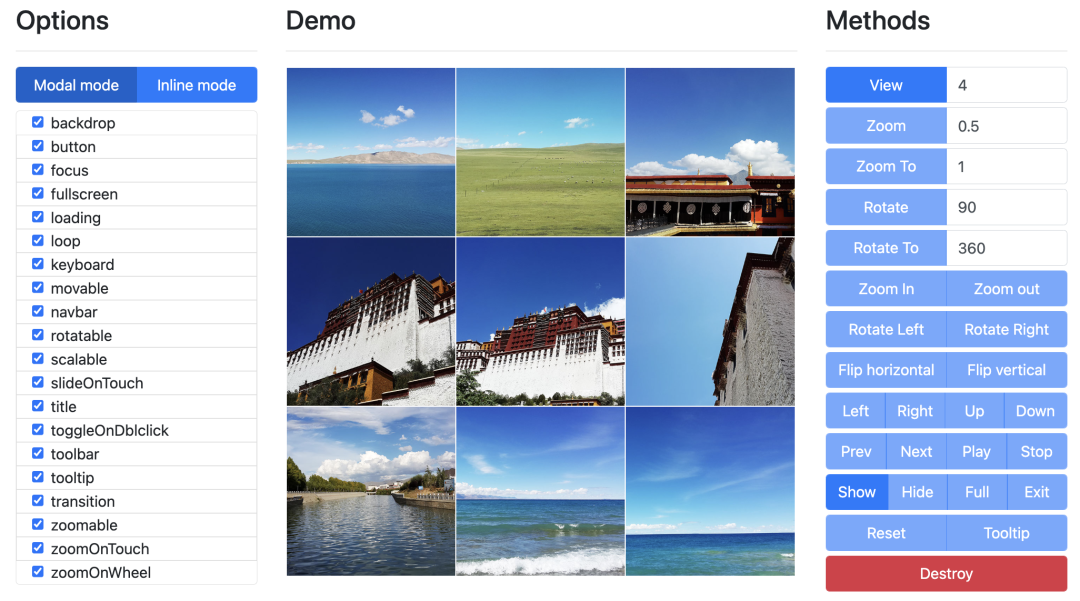The height and width of the screenshot is (601, 1080).
Task: Click the Rotate button
Action: [886, 207]
